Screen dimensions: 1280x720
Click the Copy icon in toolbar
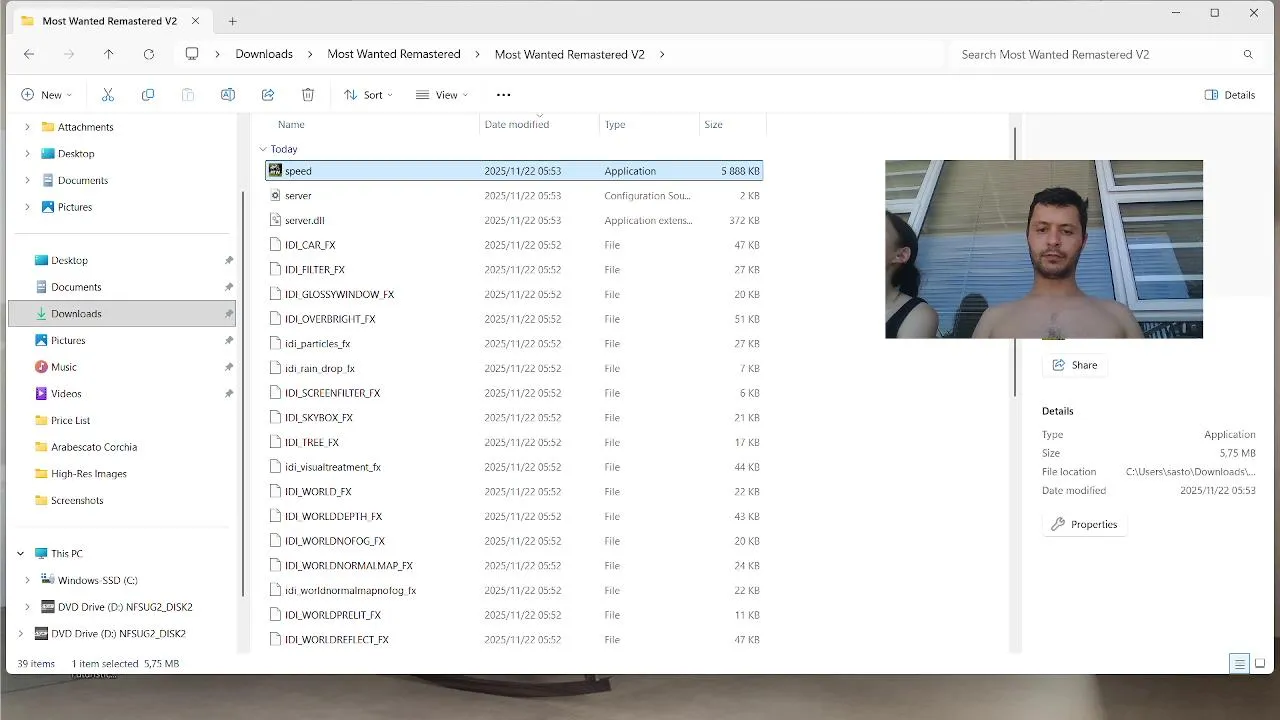coord(148,95)
